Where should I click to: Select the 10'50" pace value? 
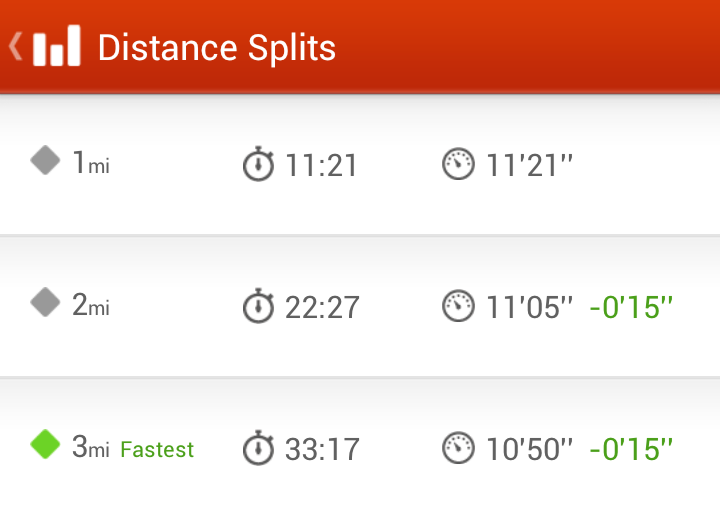(529, 448)
